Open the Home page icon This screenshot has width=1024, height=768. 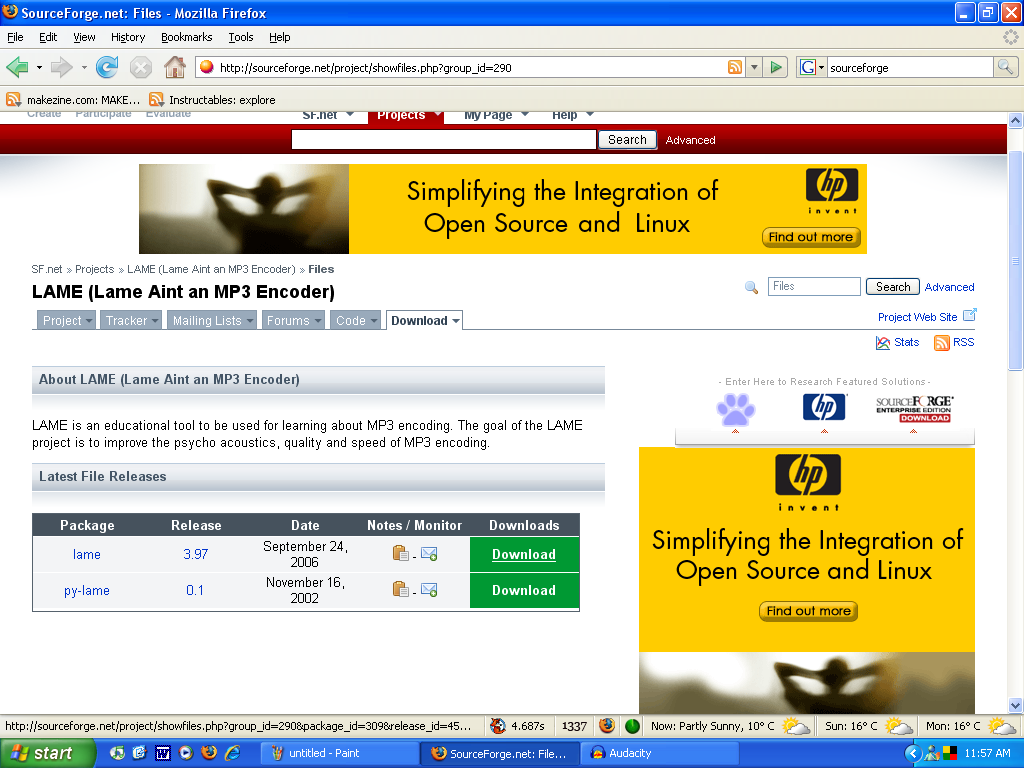174,67
